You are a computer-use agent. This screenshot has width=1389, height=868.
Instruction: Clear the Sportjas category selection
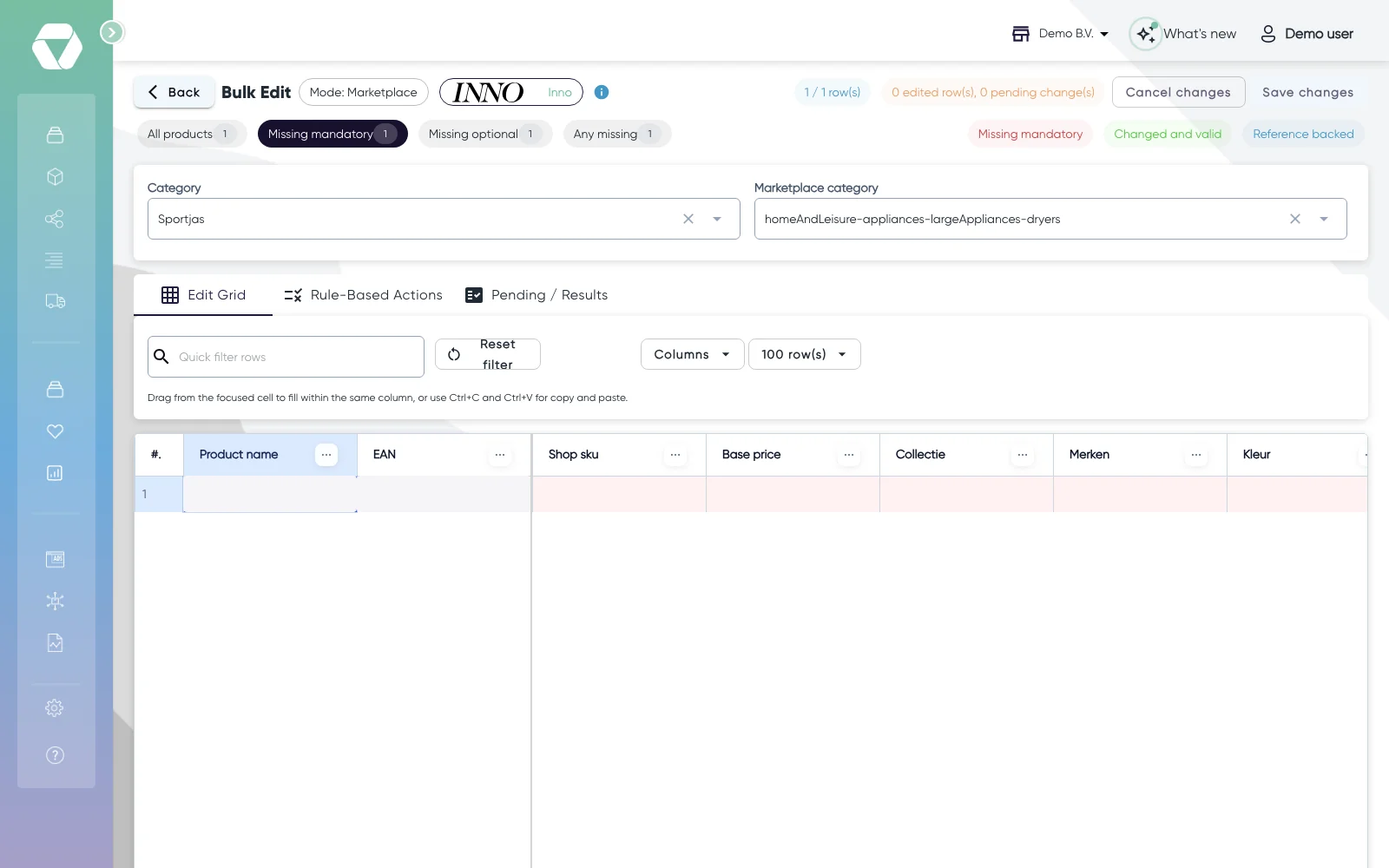688,219
